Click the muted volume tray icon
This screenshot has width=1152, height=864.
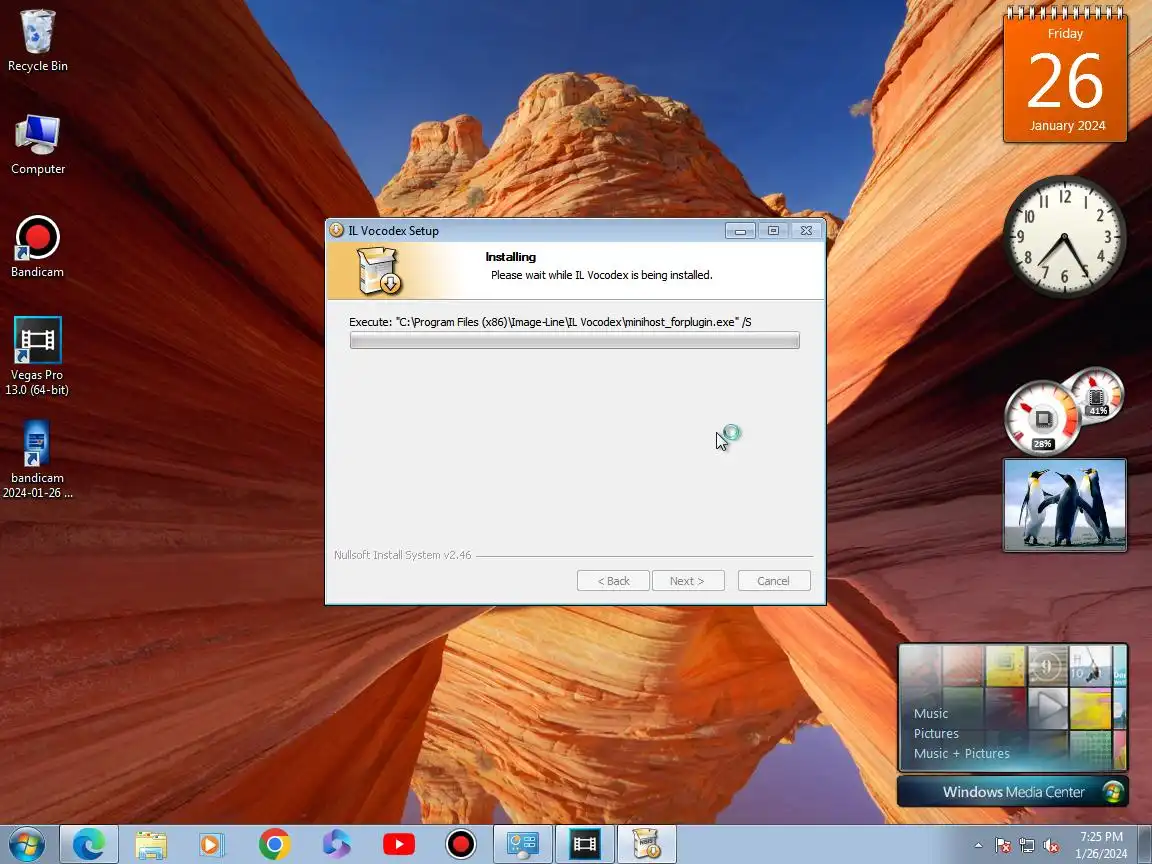pos(1051,846)
